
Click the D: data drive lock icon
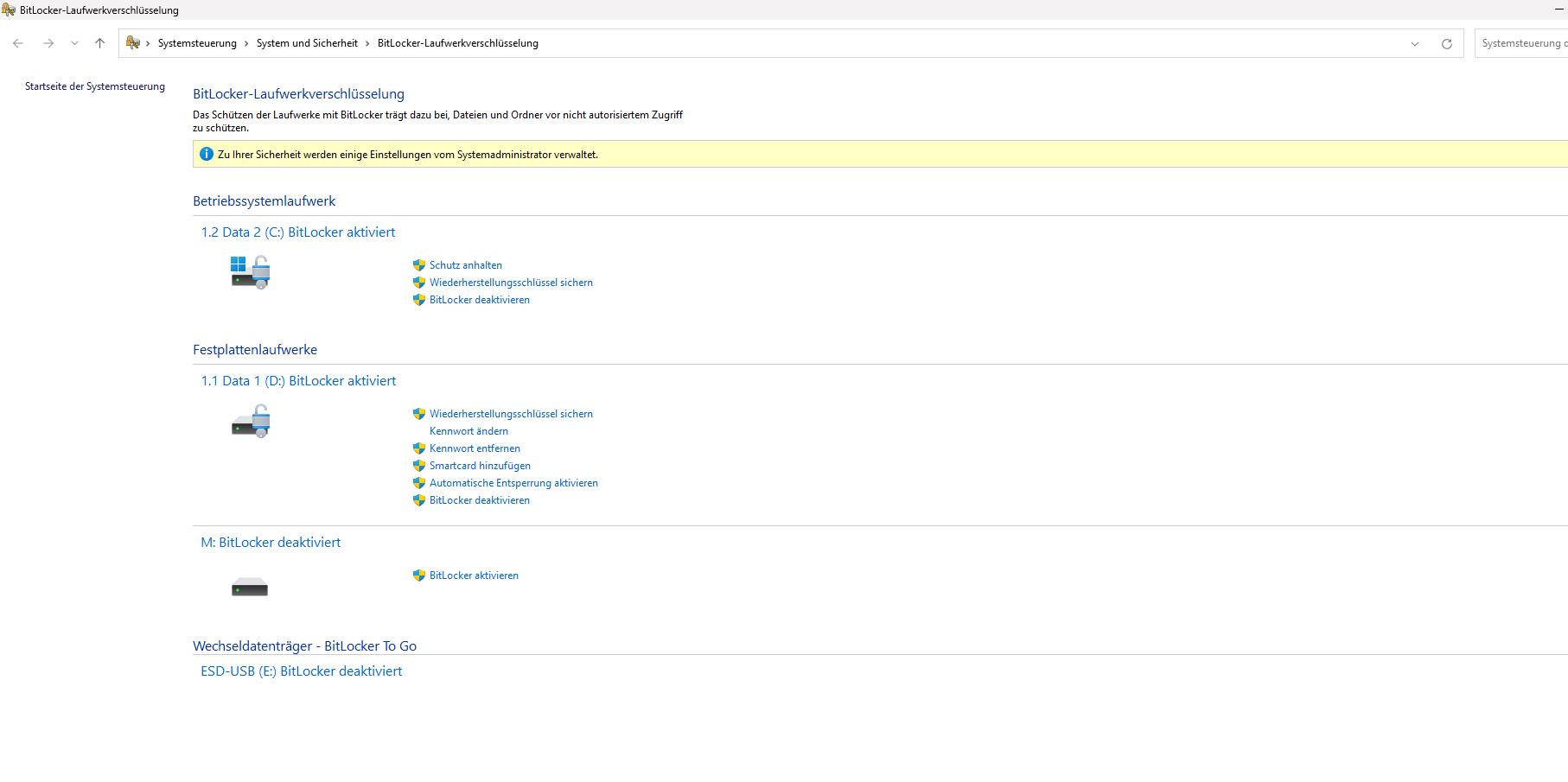click(x=251, y=421)
